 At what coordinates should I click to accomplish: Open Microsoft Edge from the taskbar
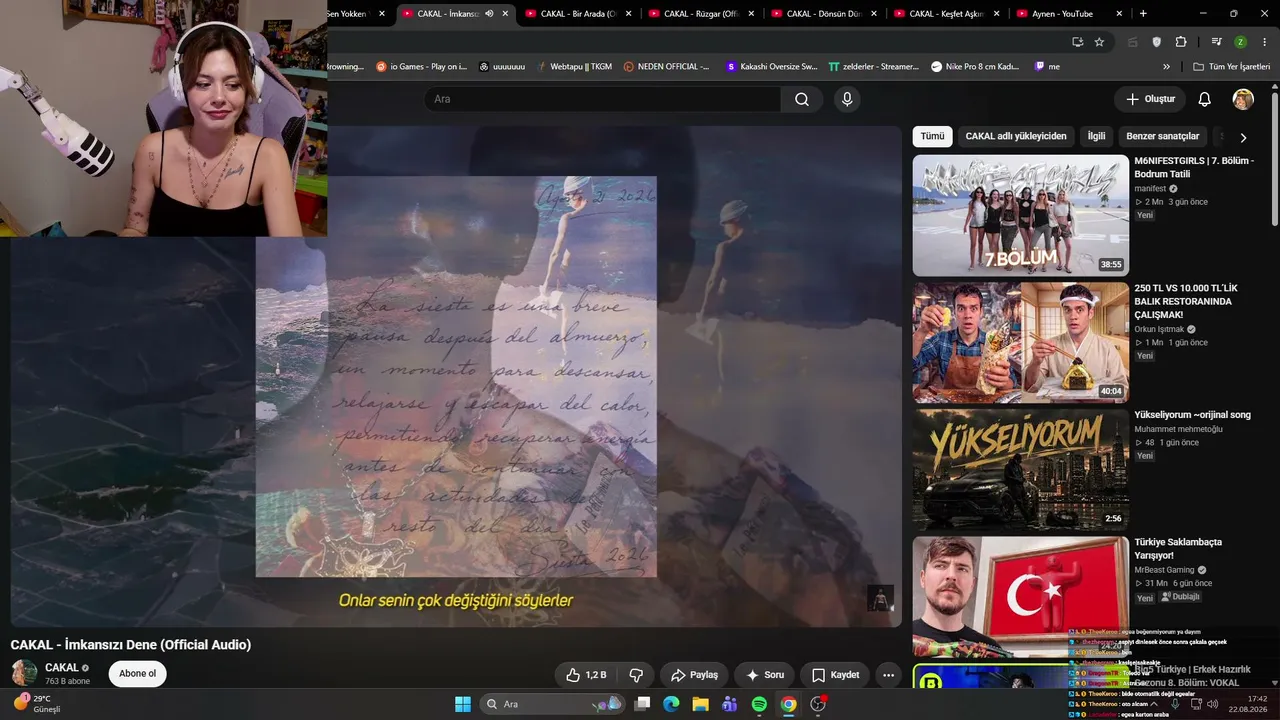click(671, 704)
